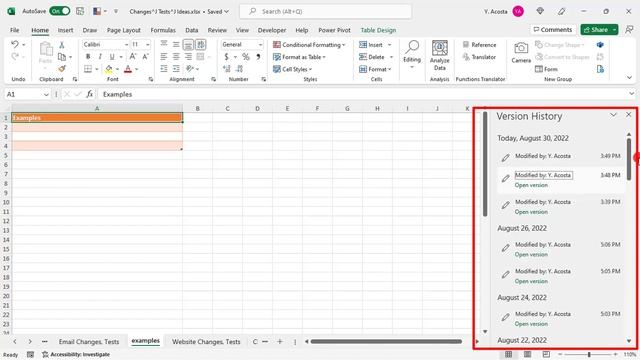Screen dimensions: 640x360
Task: Toggle AutoSave switch
Action: tap(60, 11)
